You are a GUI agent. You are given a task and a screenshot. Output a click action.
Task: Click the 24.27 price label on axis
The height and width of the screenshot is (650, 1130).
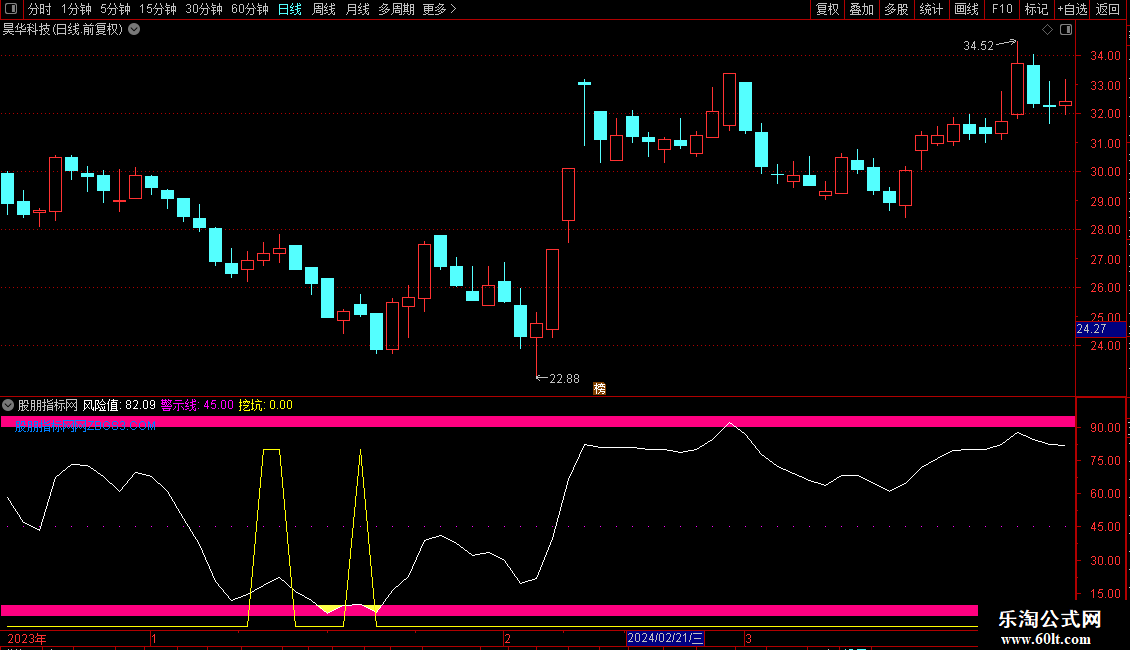point(1100,329)
